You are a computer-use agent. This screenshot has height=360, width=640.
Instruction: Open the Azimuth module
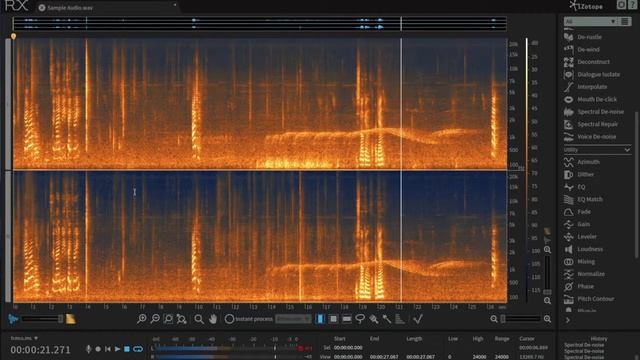(582, 162)
